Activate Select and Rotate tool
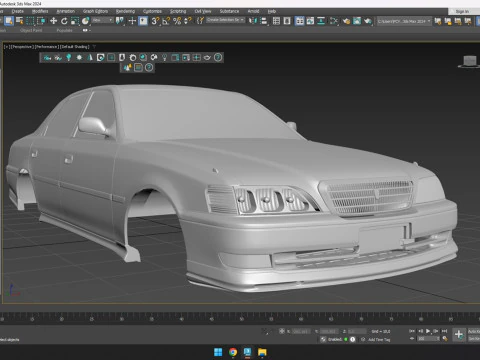This screenshot has height=360, width=480. [64, 21]
